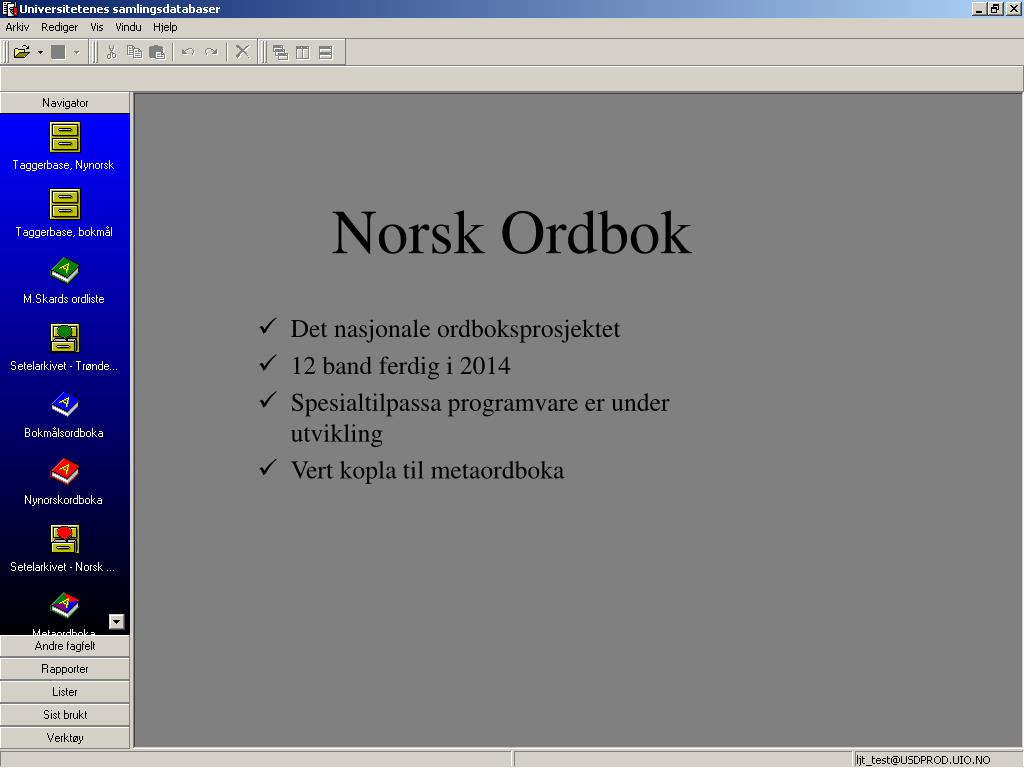This screenshot has width=1024, height=768.
Task: Open the Vindu menu
Action: pyautogui.click(x=128, y=27)
